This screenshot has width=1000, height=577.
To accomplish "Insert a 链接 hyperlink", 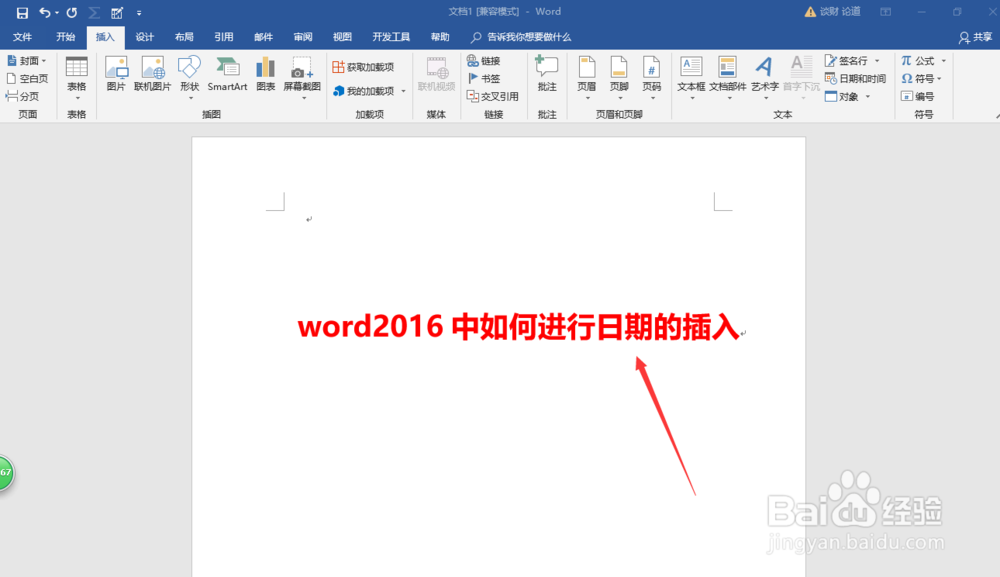I will [483, 61].
